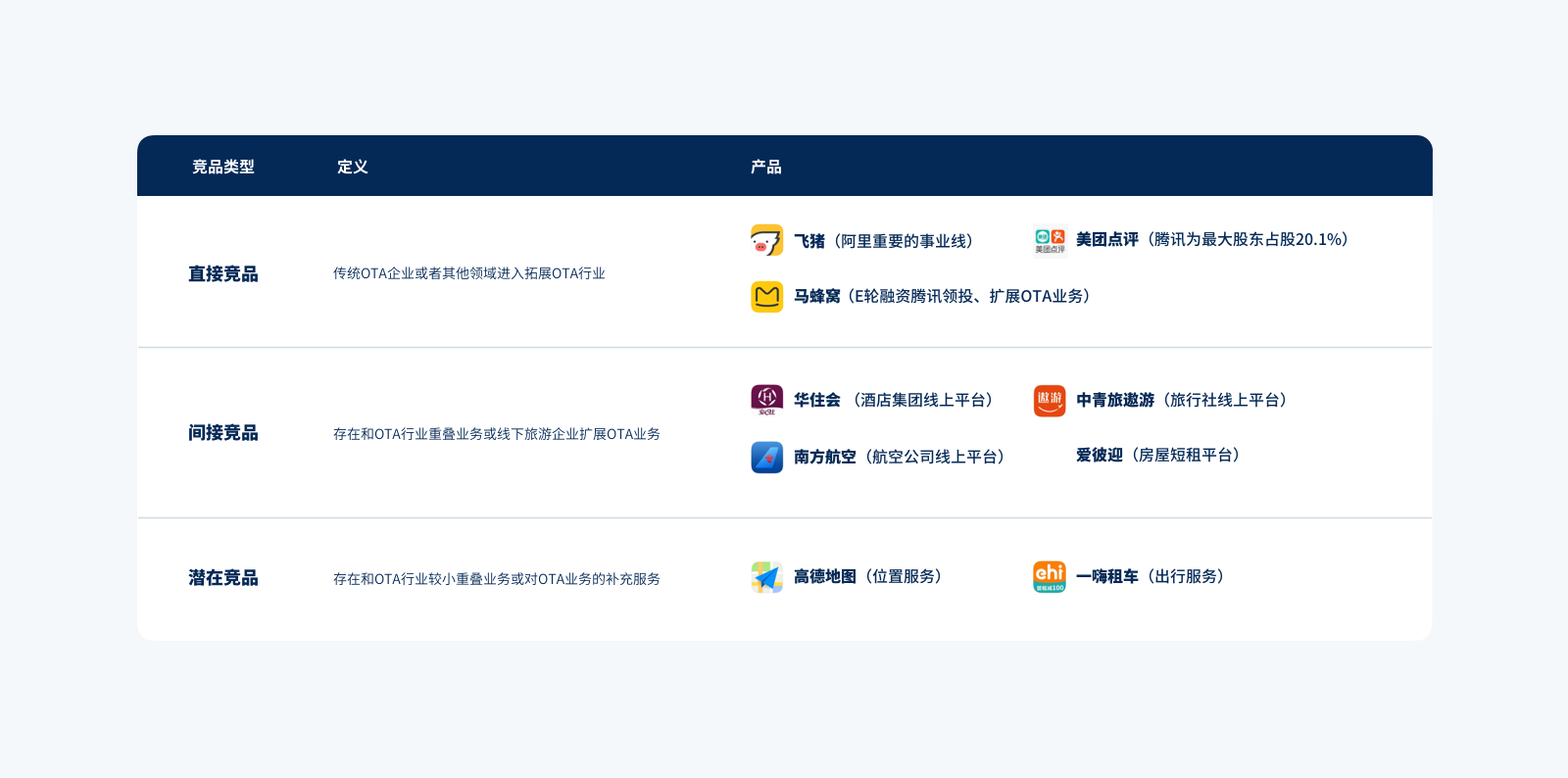Screen dimensions: 1568x778
Task: Click the text 美团点评（腾讯为最大股东占股20.1%）
Action: pos(1215,239)
